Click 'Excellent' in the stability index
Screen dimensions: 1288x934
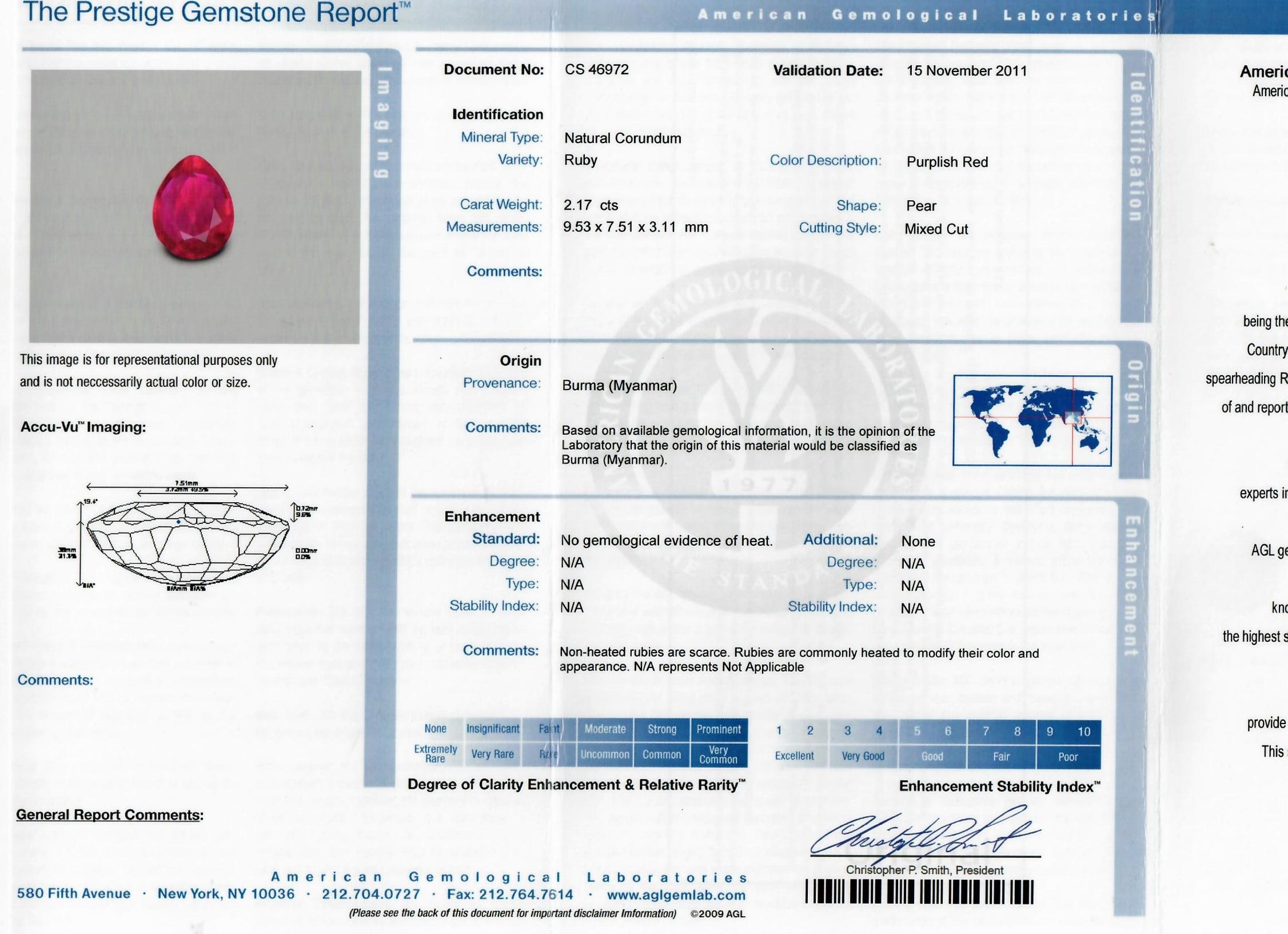pos(794,756)
